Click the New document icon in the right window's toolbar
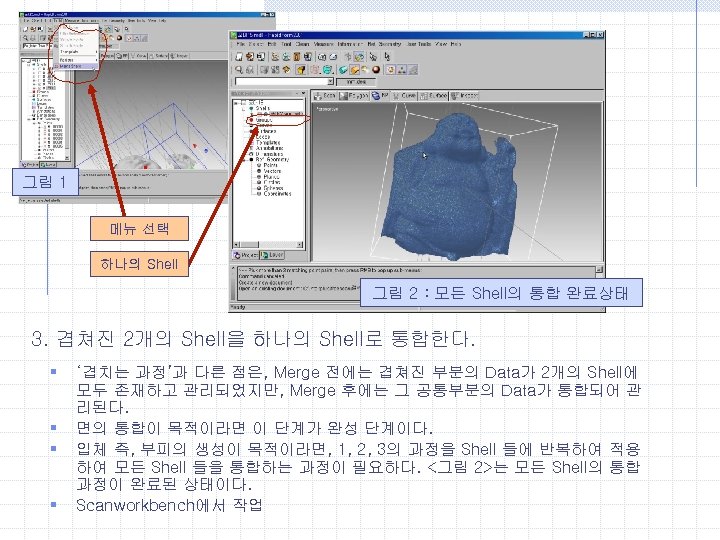This screenshot has width=720, height=540. [239, 56]
